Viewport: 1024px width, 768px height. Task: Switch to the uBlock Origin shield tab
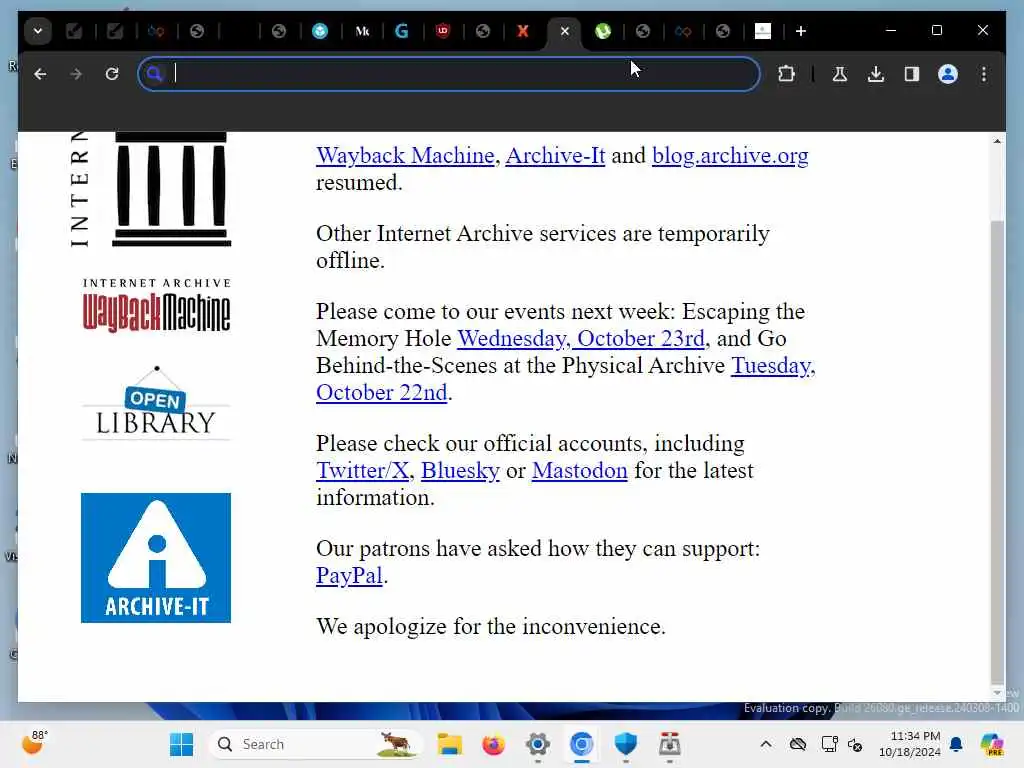coord(443,31)
